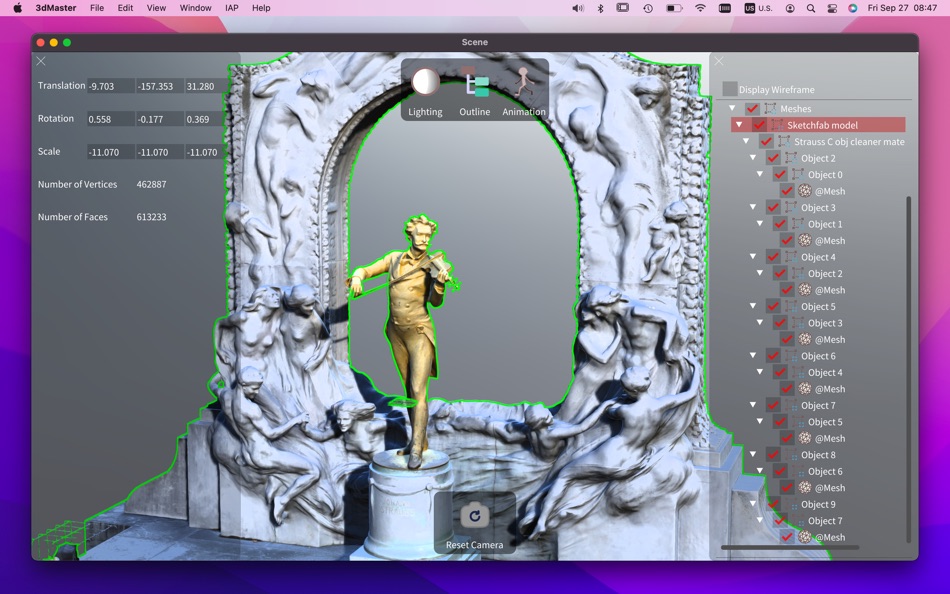Close the transform info panel on the left
The width and height of the screenshot is (950, 594).
[41, 61]
